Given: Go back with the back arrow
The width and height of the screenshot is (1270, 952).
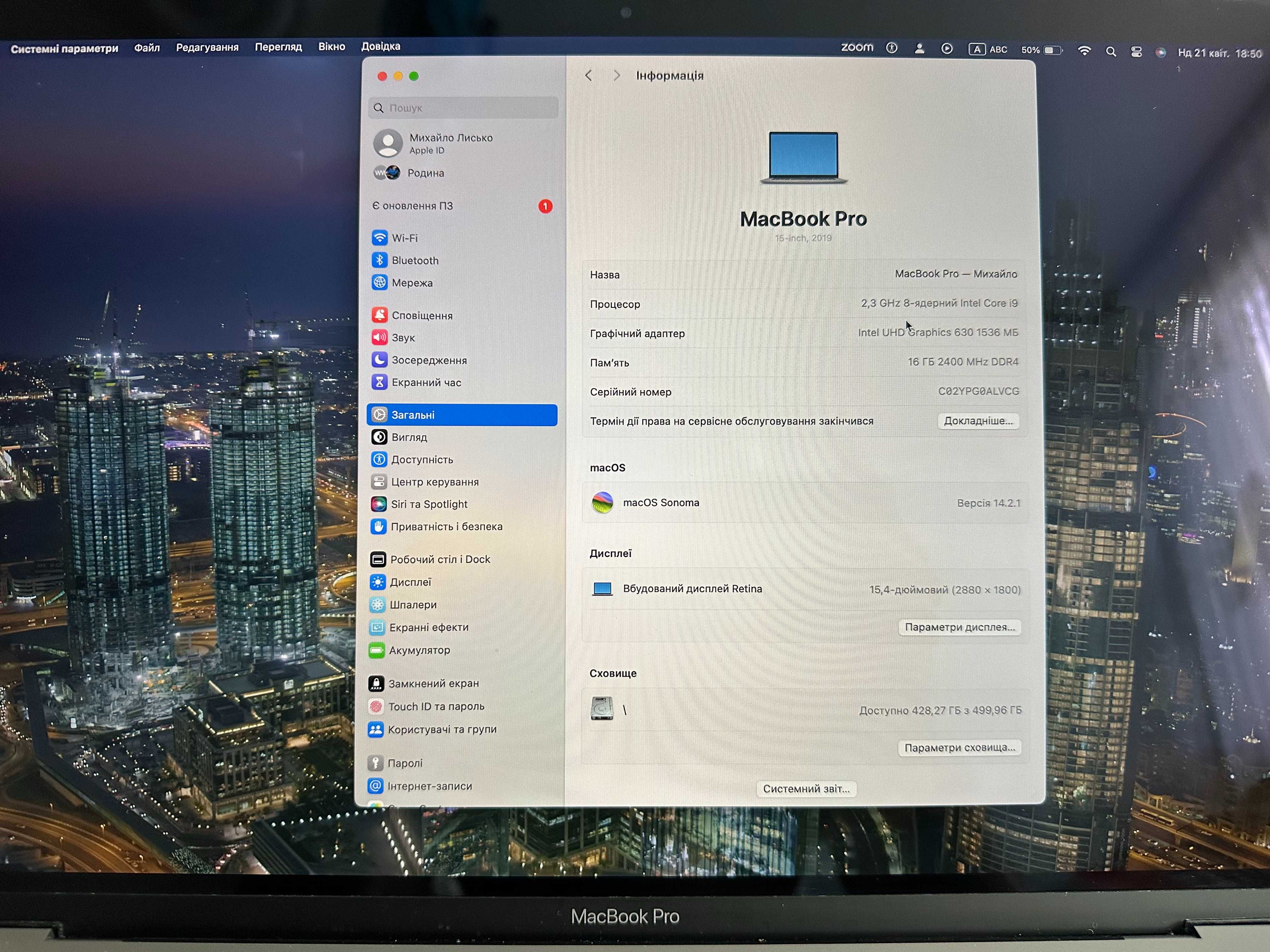Looking at the screenshot, I should point(588,76).
